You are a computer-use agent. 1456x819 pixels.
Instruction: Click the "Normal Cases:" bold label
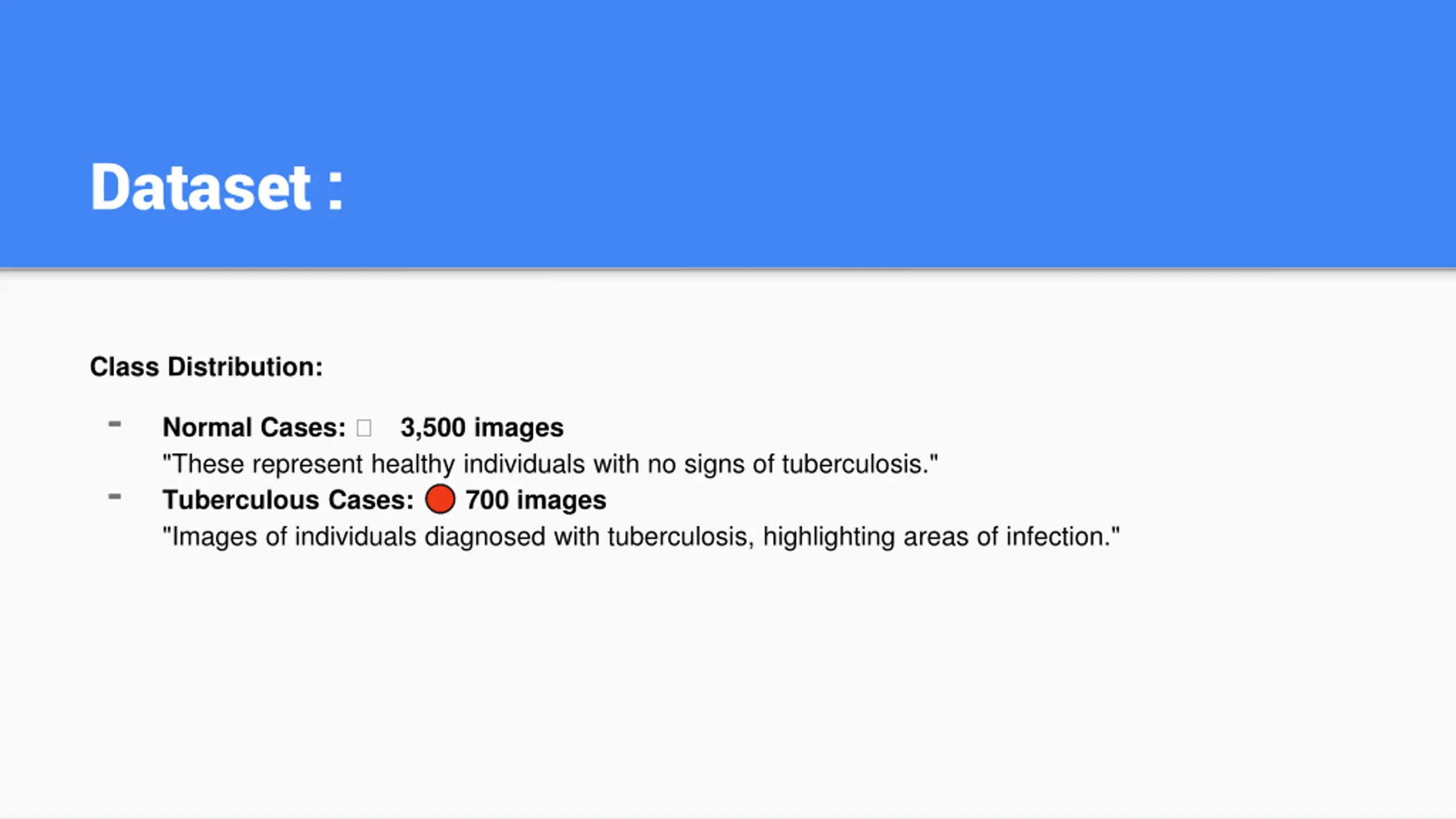click(x=254, y=428)
